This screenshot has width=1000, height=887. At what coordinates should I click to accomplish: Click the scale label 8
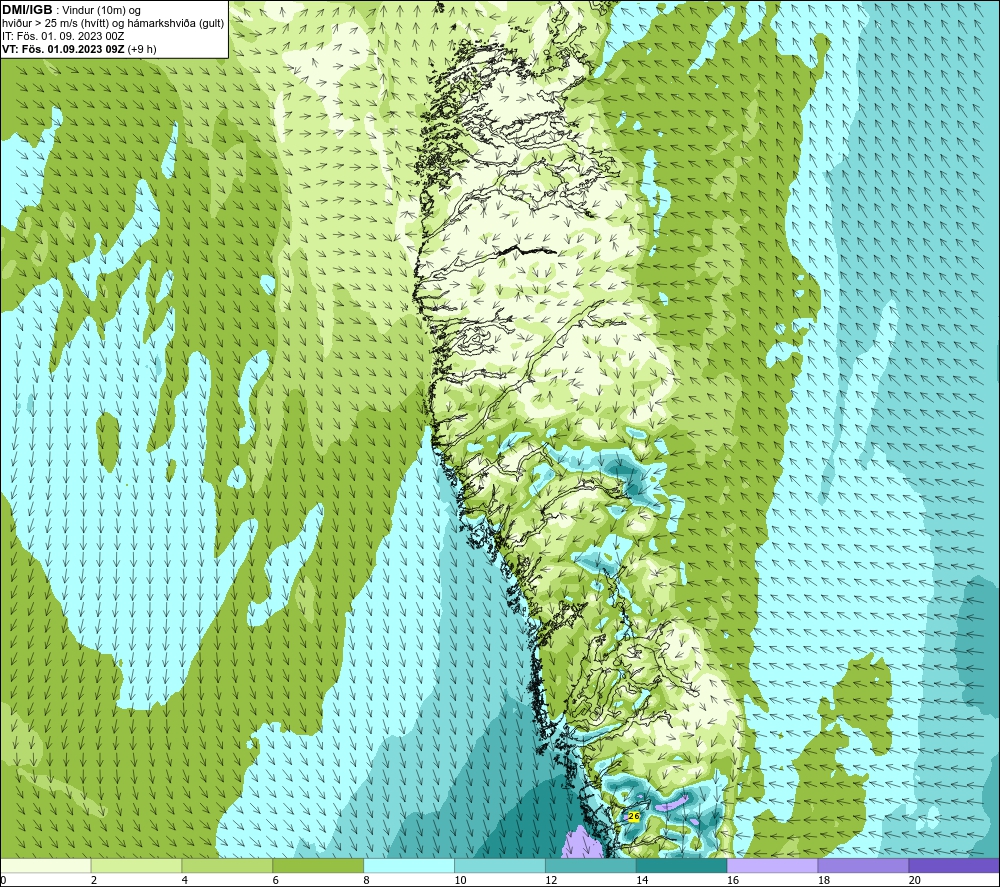point(367,881)
